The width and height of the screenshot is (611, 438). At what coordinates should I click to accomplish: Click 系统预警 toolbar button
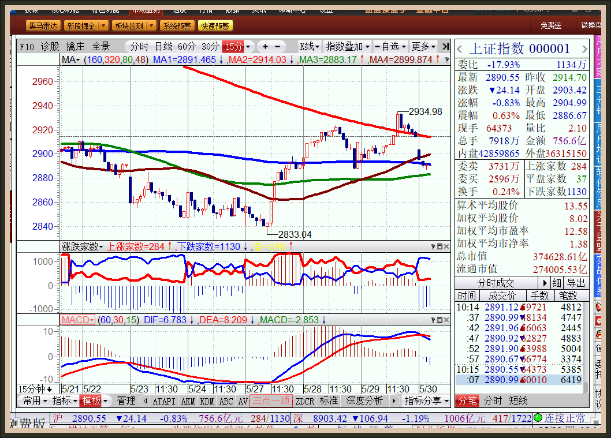click(x=177, y=26)
